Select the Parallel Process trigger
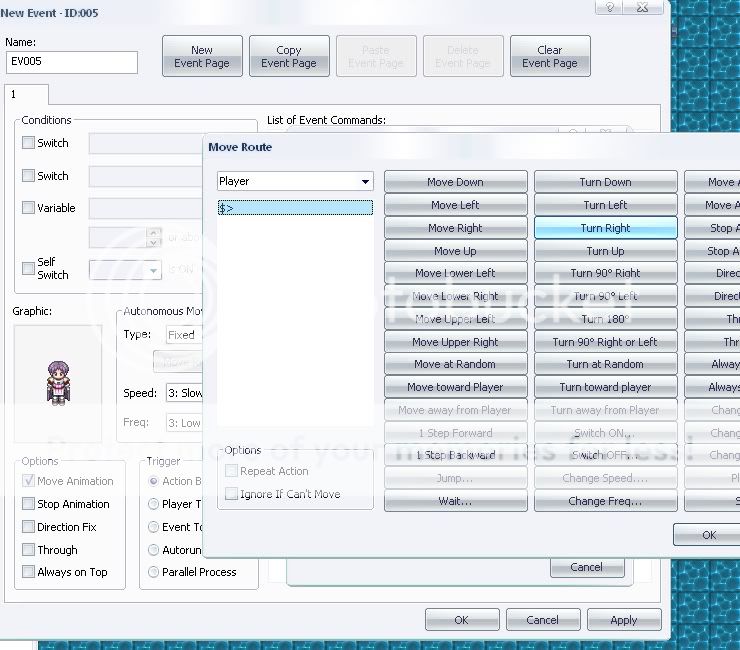The image size is (740, 650). 154,572
